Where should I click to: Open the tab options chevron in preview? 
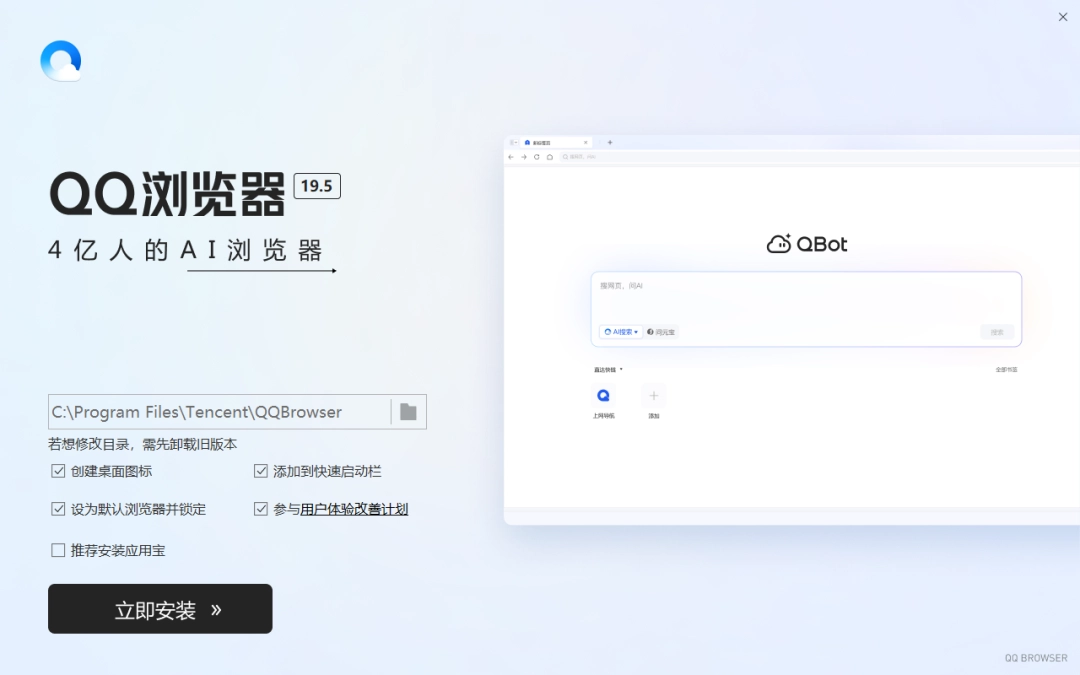515,142
